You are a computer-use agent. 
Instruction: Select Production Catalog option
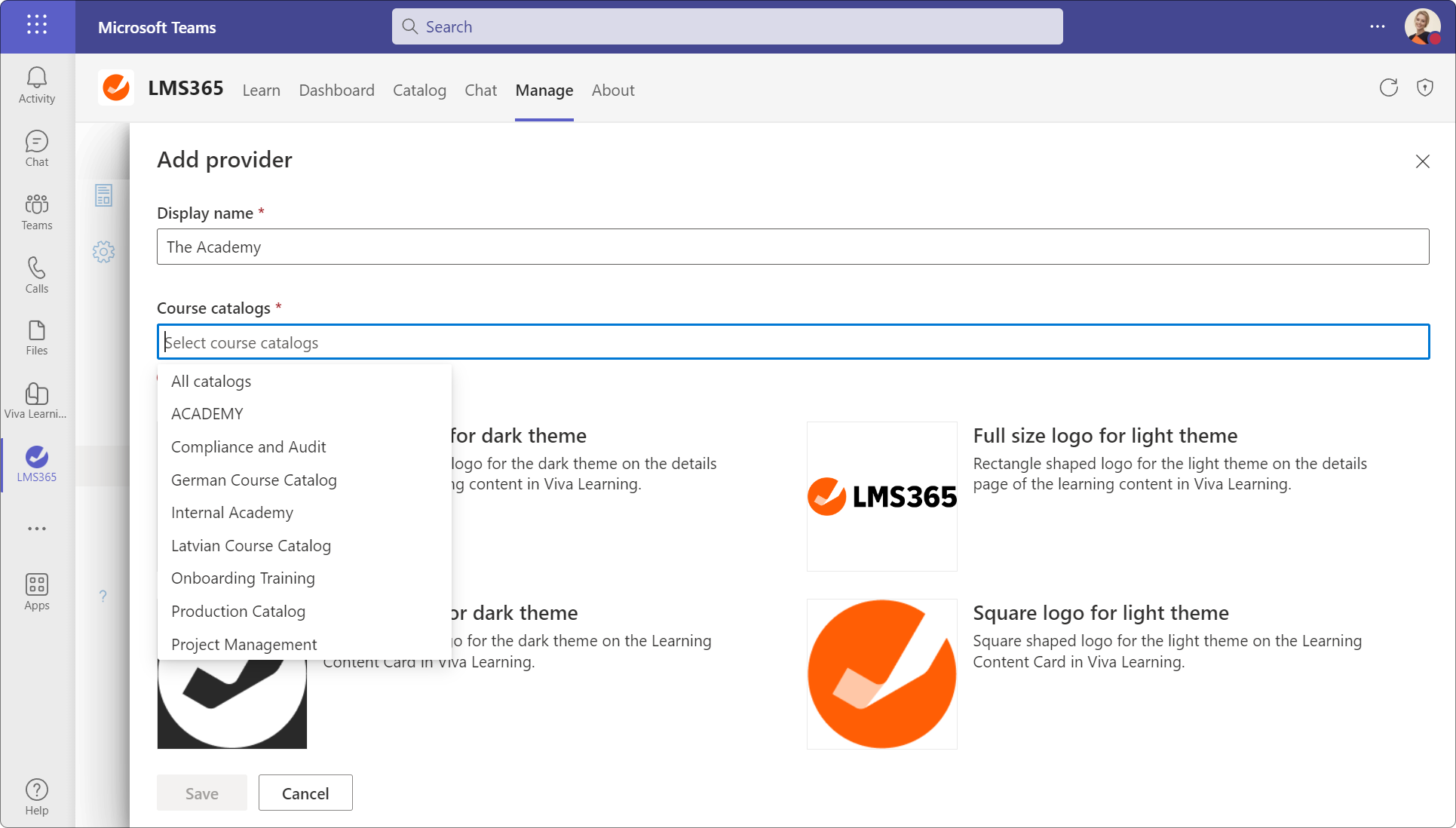tap(305, 612)
